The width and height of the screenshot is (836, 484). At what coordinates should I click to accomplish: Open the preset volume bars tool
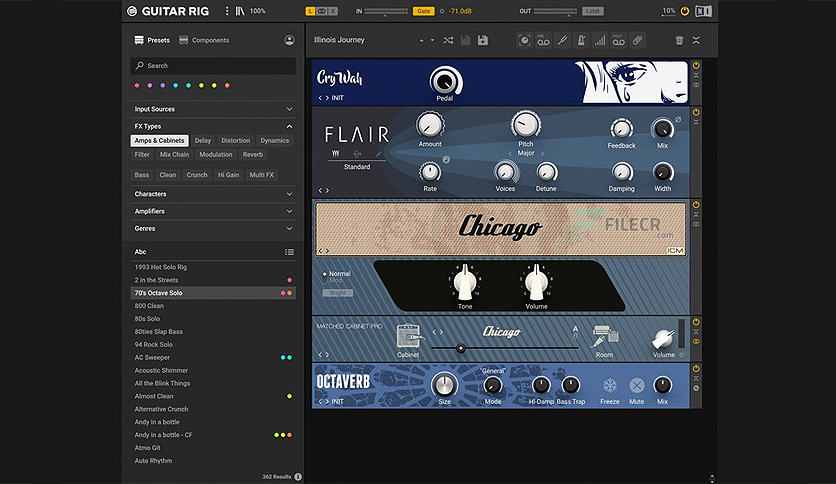pyautogui.click(x=600, y=40)
